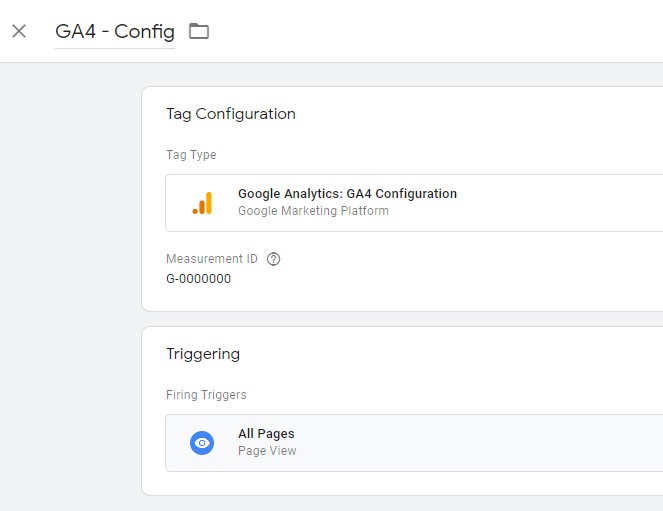Click the Page View trigger type text

[x=267, y=451]
